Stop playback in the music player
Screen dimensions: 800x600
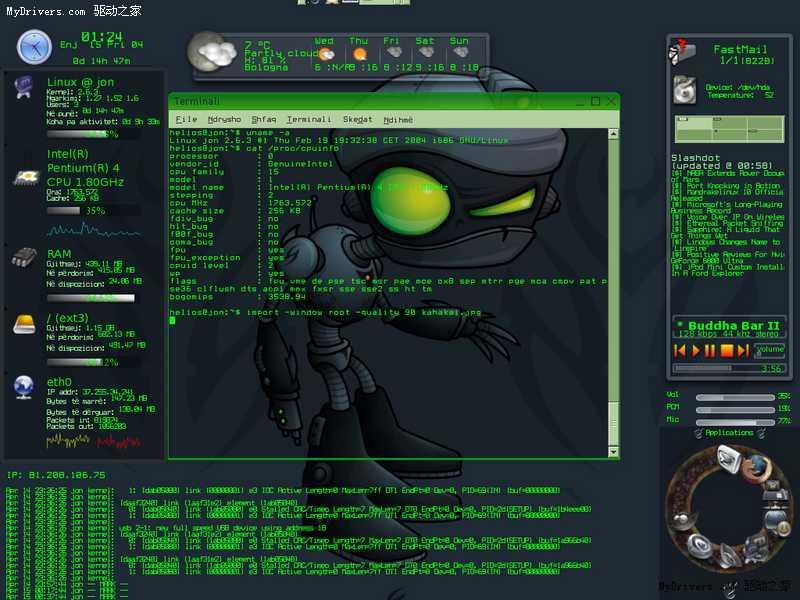click(x=727, y=351)
